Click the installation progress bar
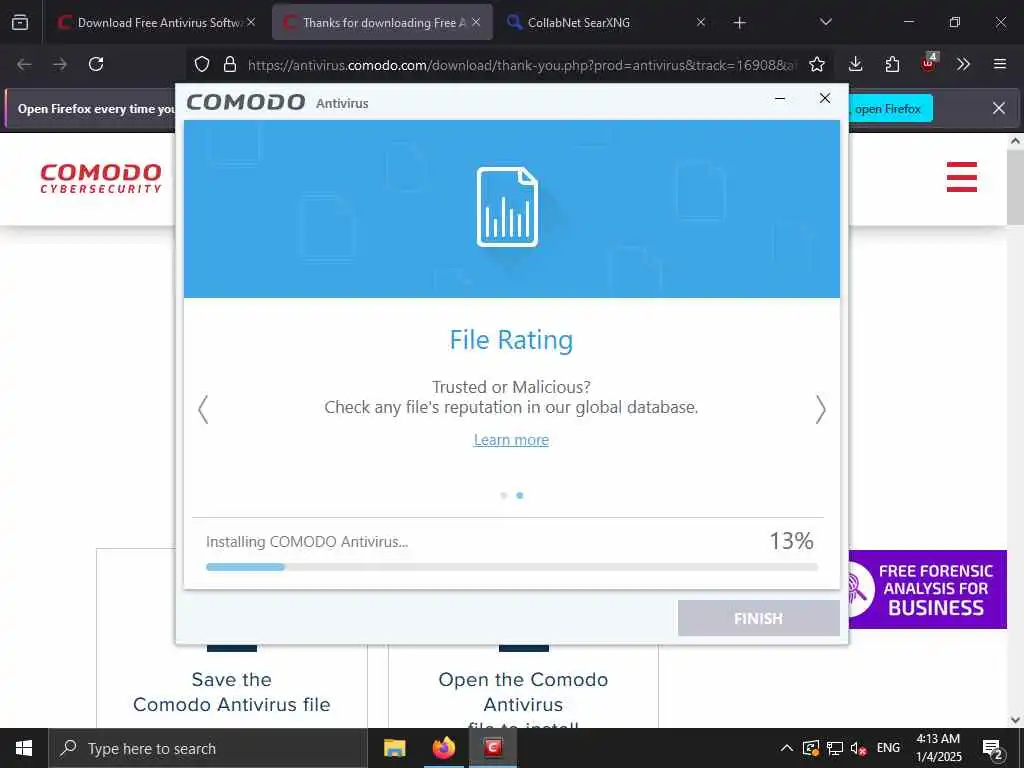This screenshot has height=768, width=1024. click(512, 567)
